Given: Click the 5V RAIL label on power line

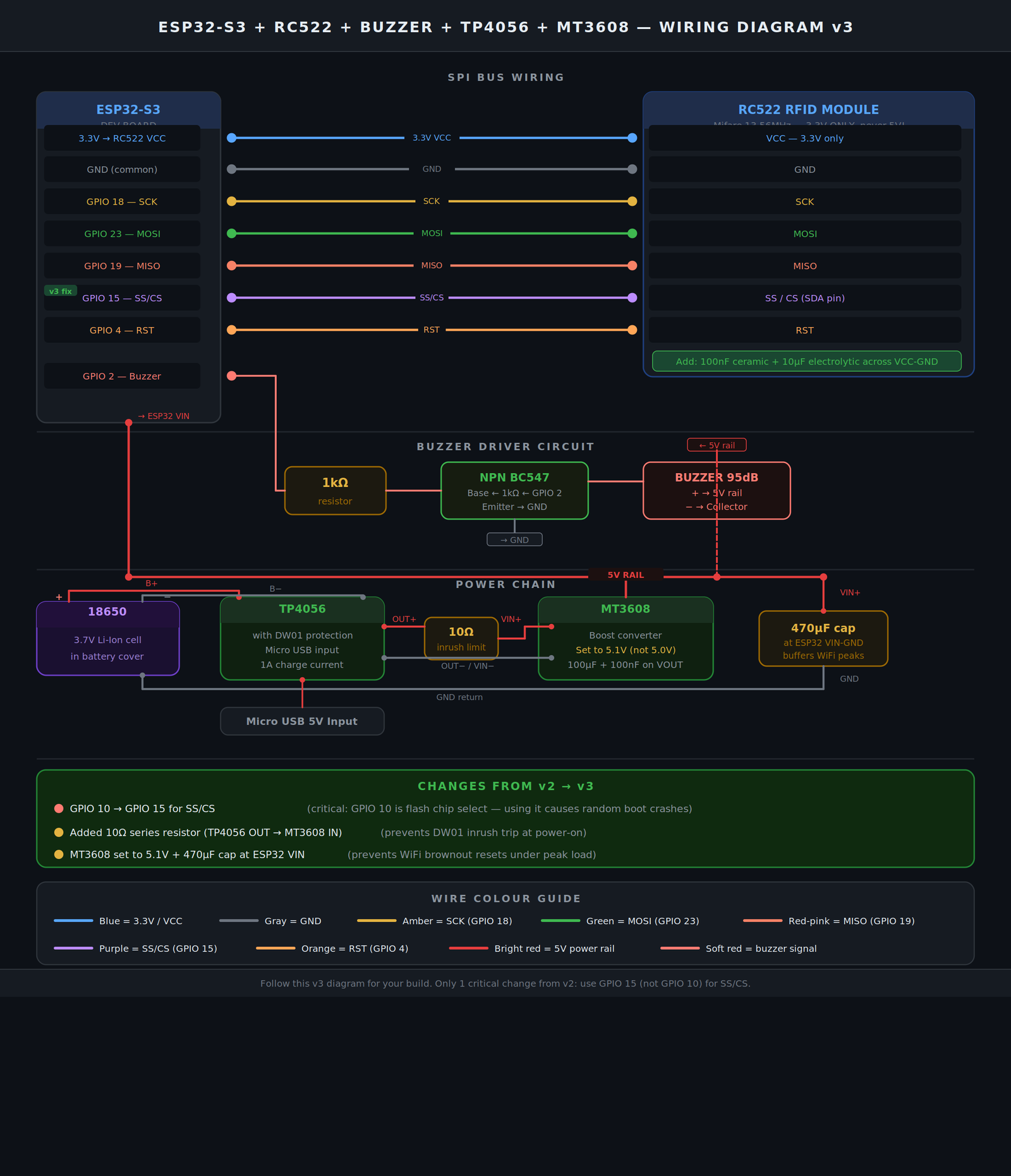Looking at the screenshot, I should coord(626,575).
